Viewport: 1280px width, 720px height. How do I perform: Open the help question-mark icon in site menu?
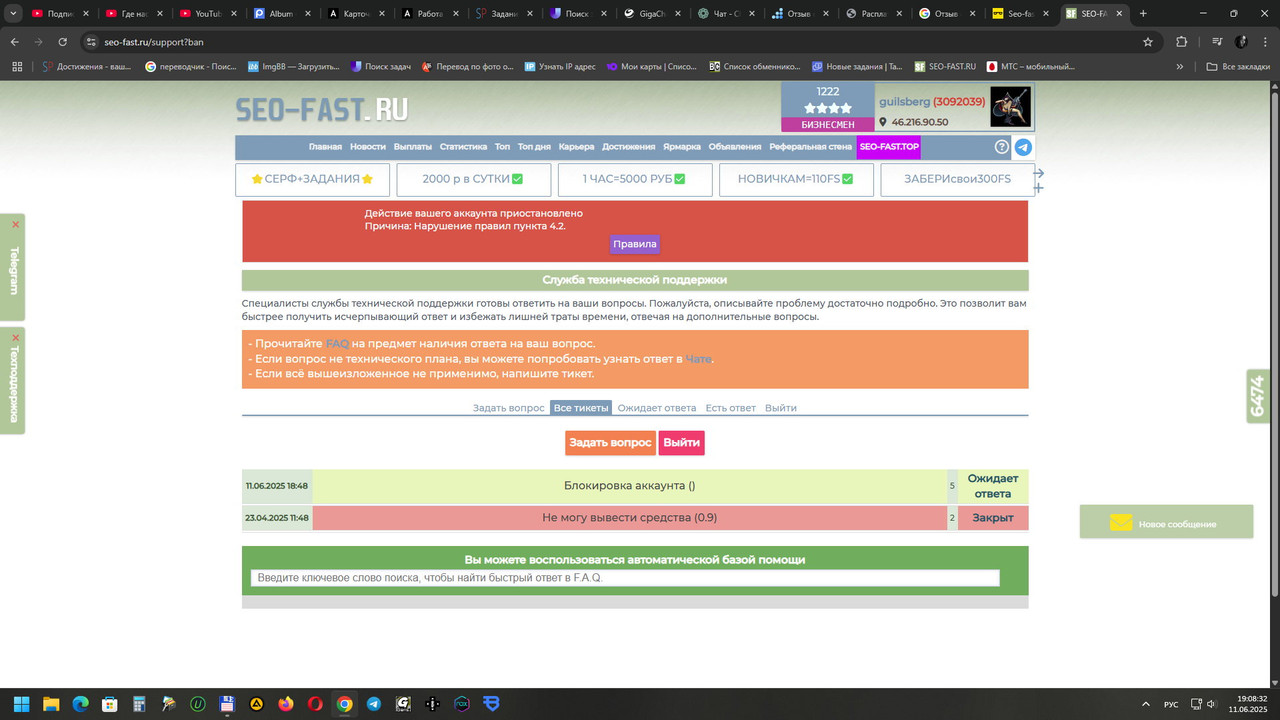click(x=1002, y=147)
